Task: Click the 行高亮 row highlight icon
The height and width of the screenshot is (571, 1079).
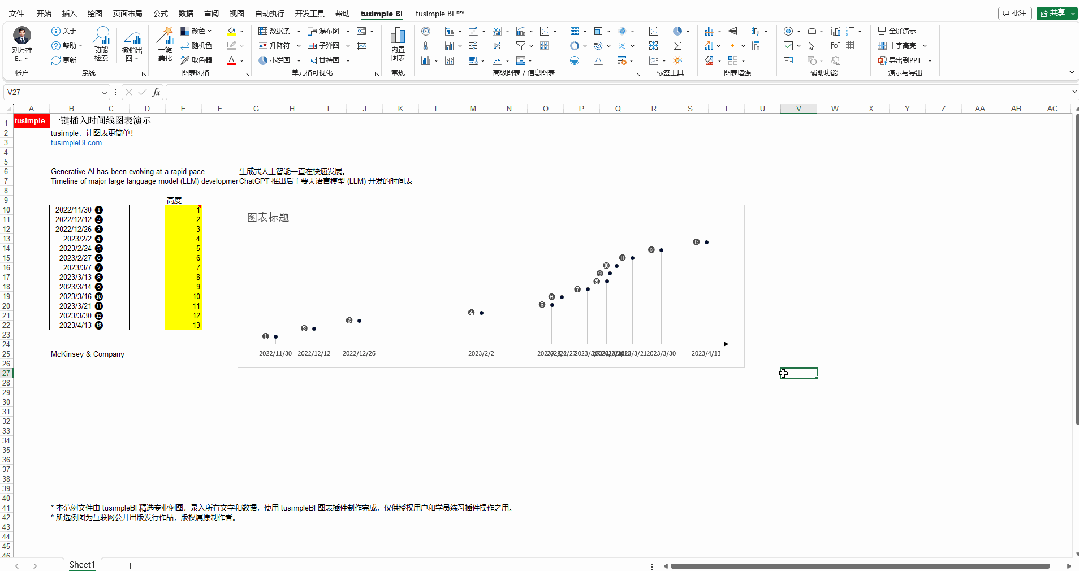Action: [x=882, y=45]
